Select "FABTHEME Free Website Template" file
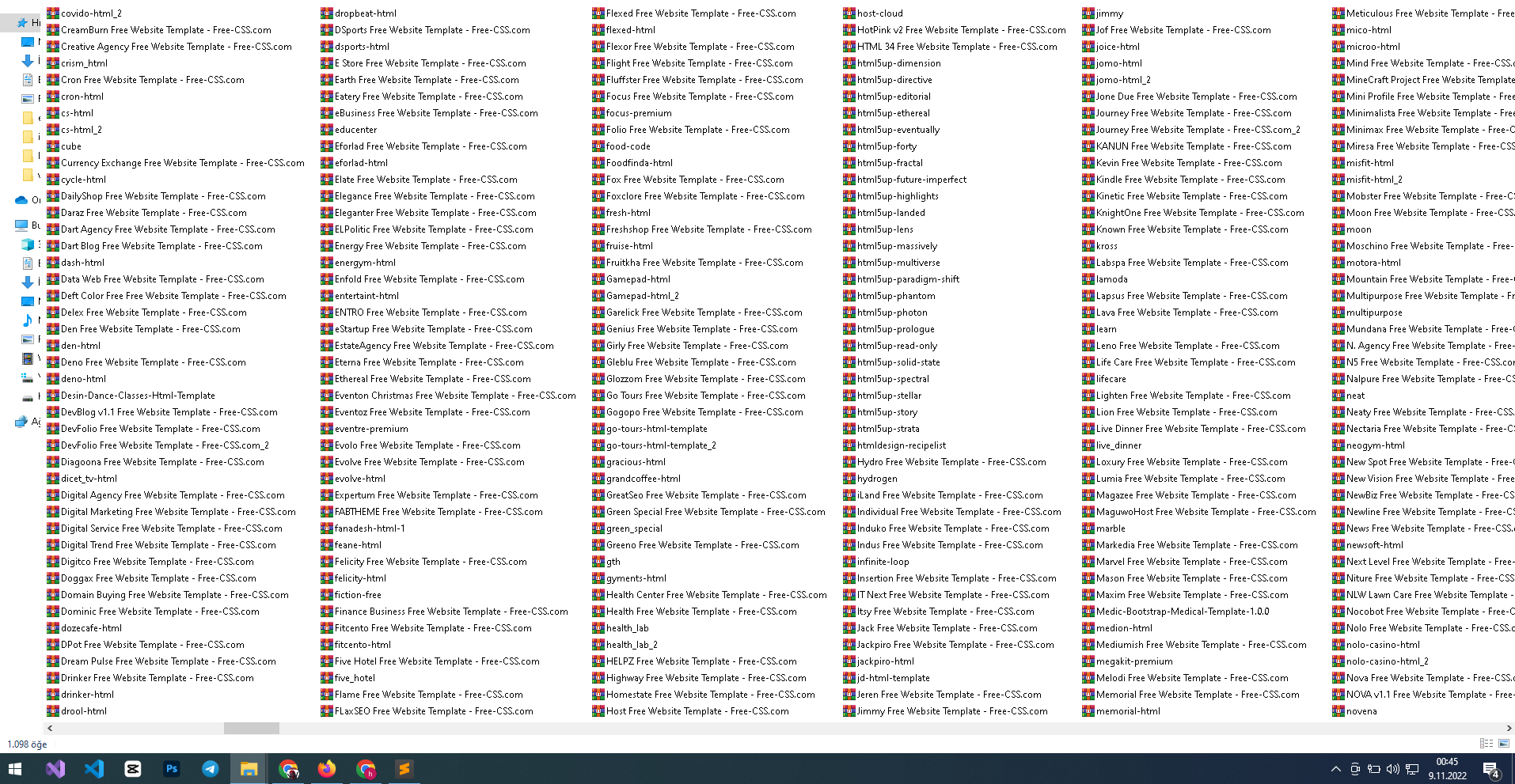 point(431,512)
